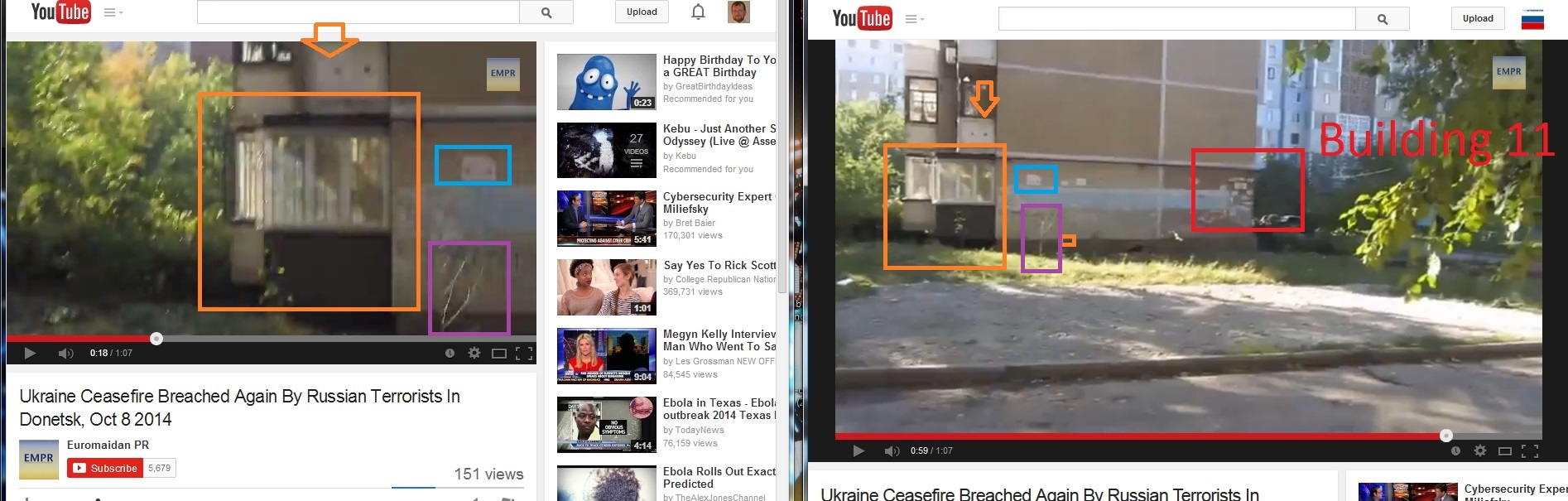Screen dimensions: 1568x501
Task: Click the search field in right window
Action: [x=1176, y=19]
